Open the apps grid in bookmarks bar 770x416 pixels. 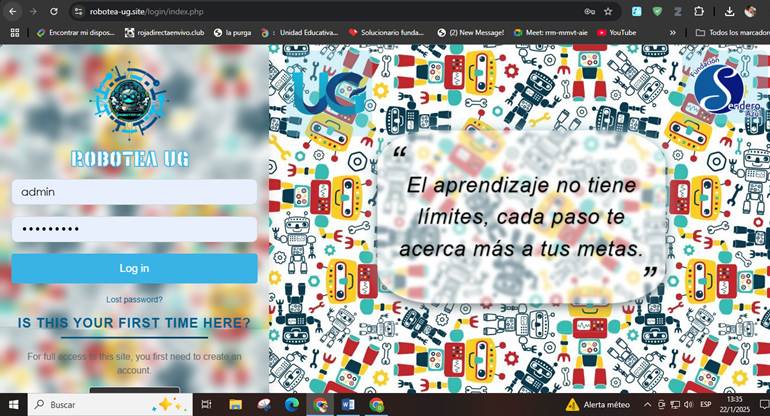14,32
